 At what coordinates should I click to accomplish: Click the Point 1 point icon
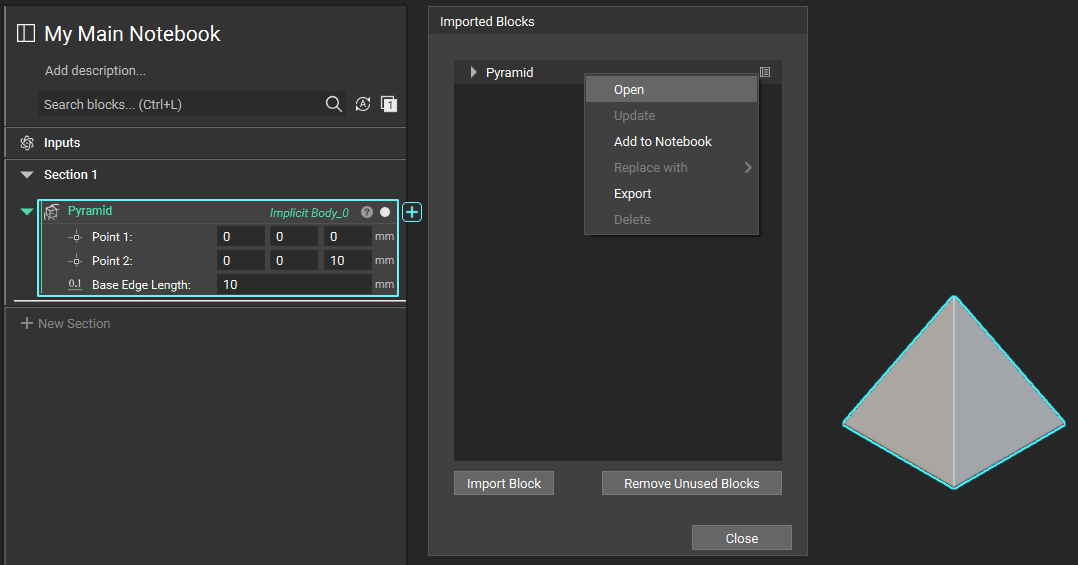75,236
